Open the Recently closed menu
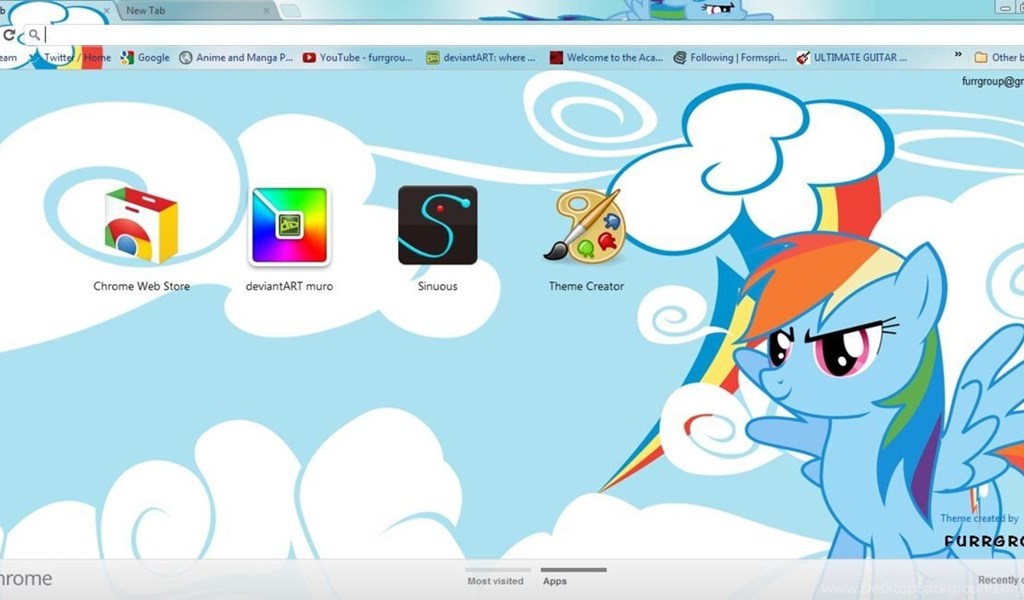 (x=1000, y=580)
